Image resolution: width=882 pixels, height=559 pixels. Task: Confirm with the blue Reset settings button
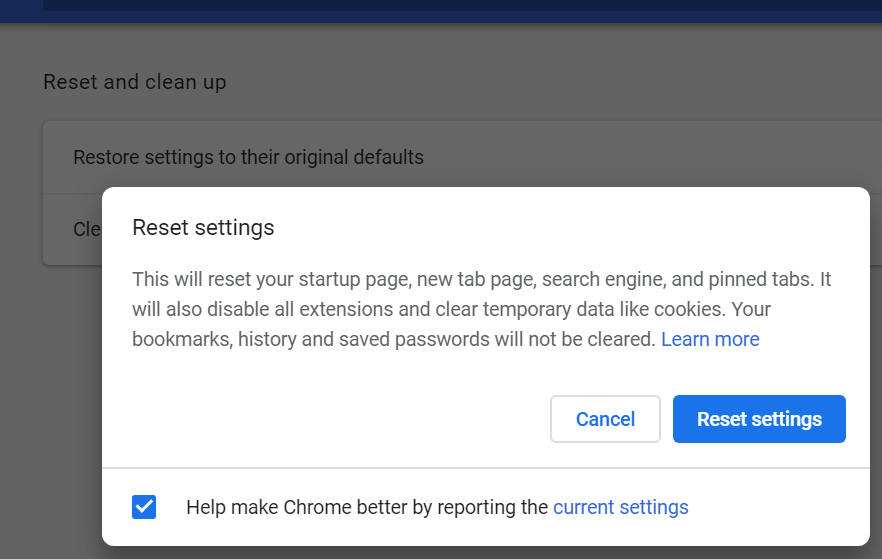[x=759, y=419]
